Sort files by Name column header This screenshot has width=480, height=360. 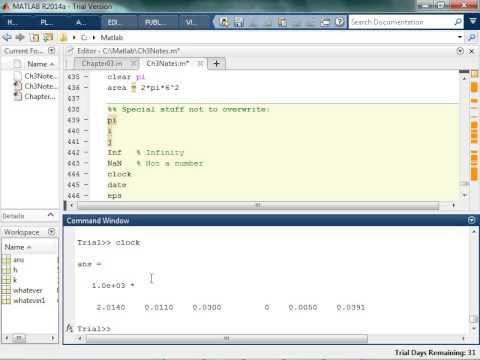[x=37, y=64]
